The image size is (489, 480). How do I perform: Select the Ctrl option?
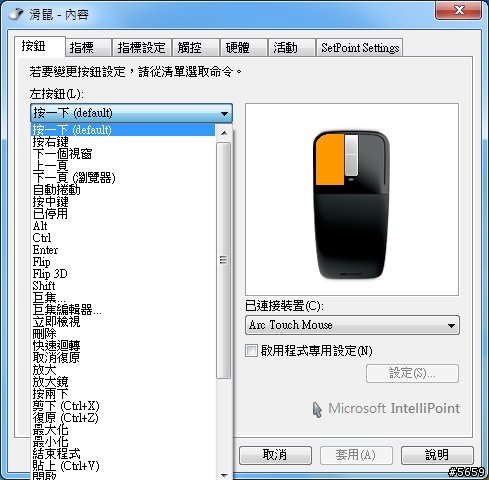coord(123,238)
